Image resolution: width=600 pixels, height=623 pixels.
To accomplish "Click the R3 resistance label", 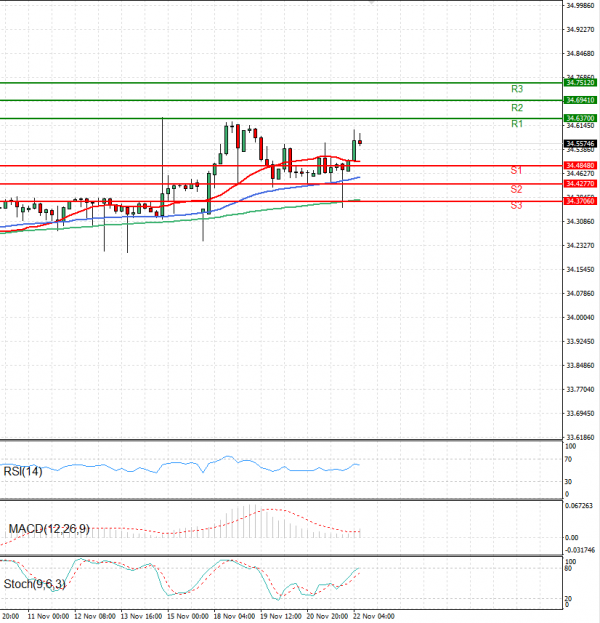I will tap(517, 89).
